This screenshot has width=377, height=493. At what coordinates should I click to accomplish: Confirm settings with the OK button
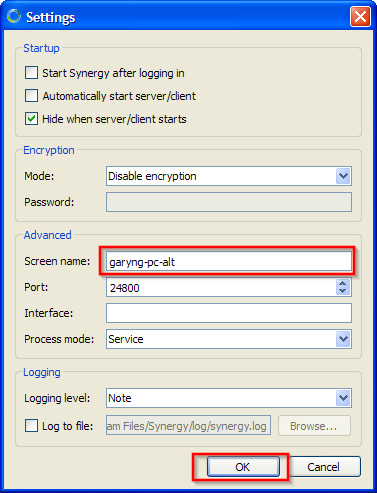coord(243,467)
